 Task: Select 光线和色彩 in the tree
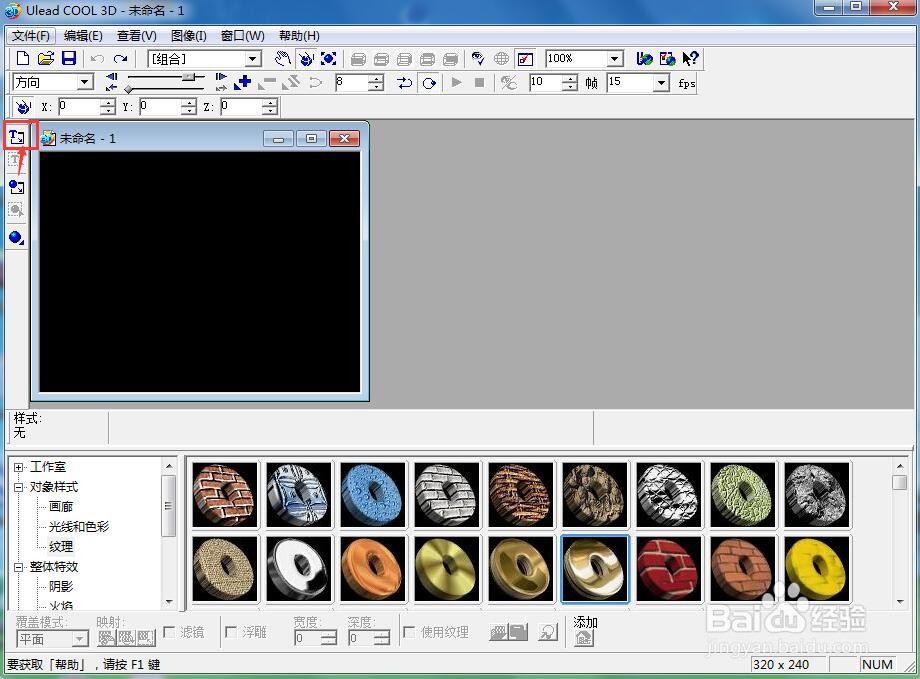point(79,526)
